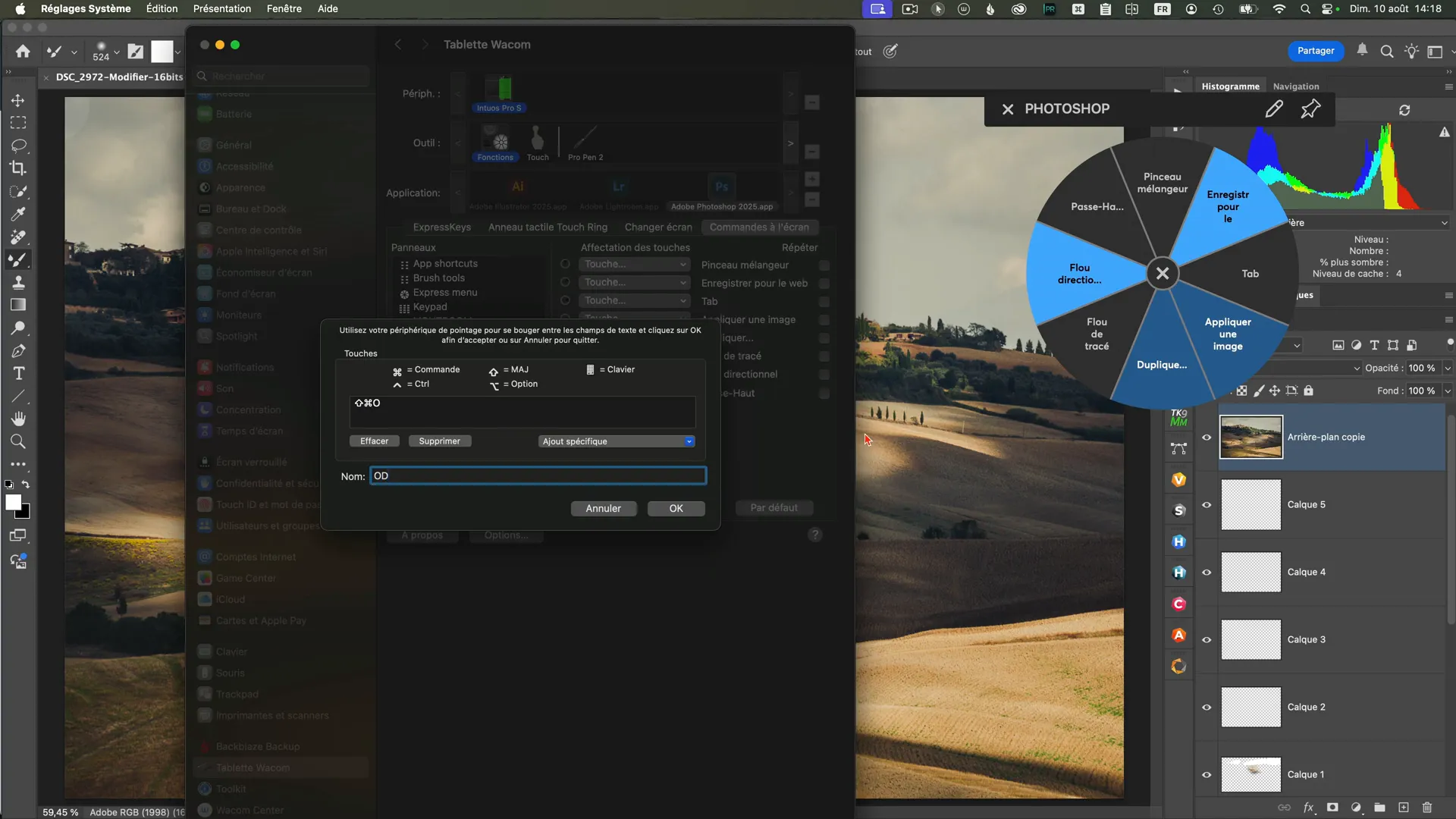Select the Rectangular Marquee tool
The height and width of the screenshot is (819, 1456).
coord(18,123)
